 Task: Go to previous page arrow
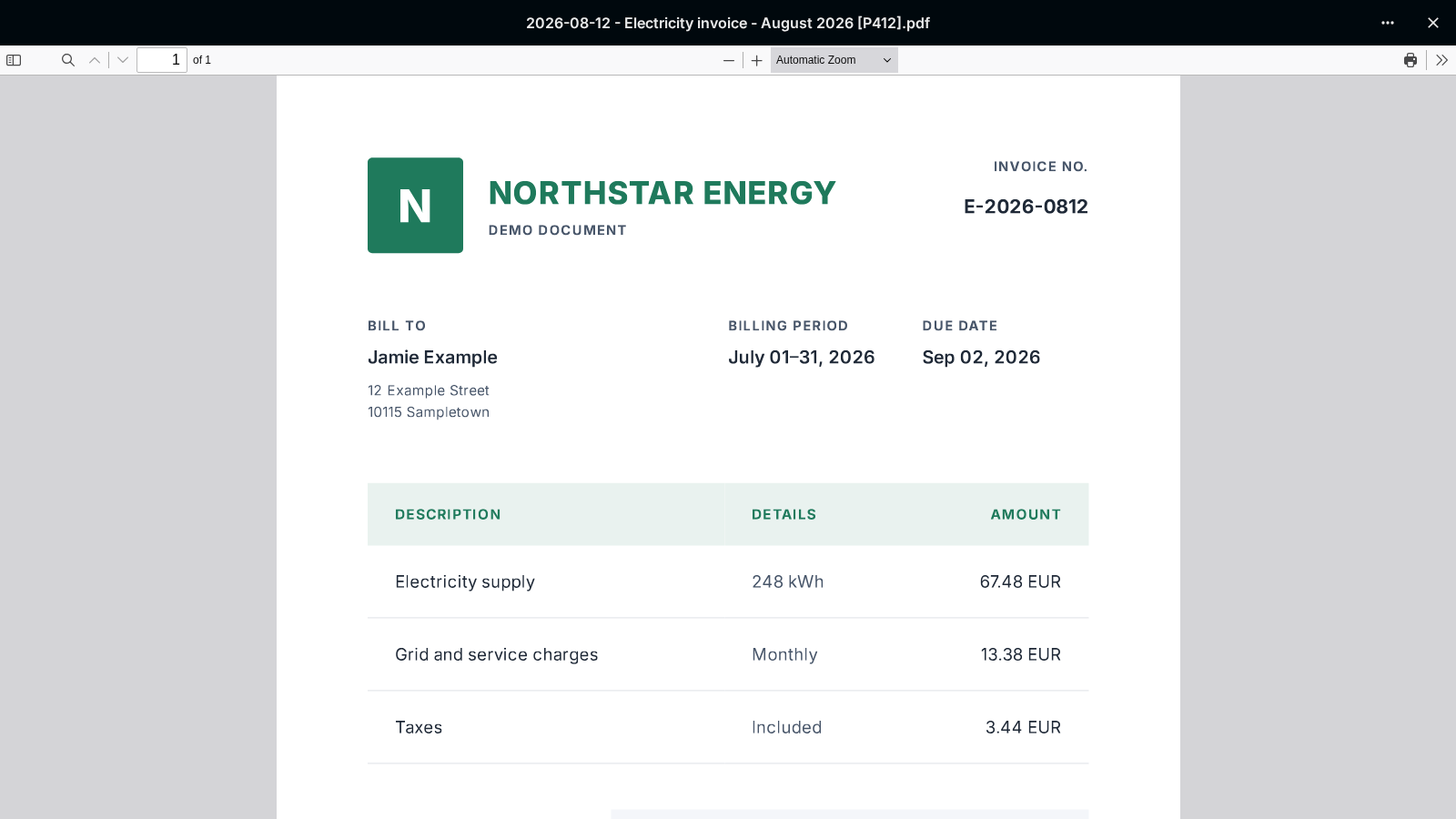(95, 60)
